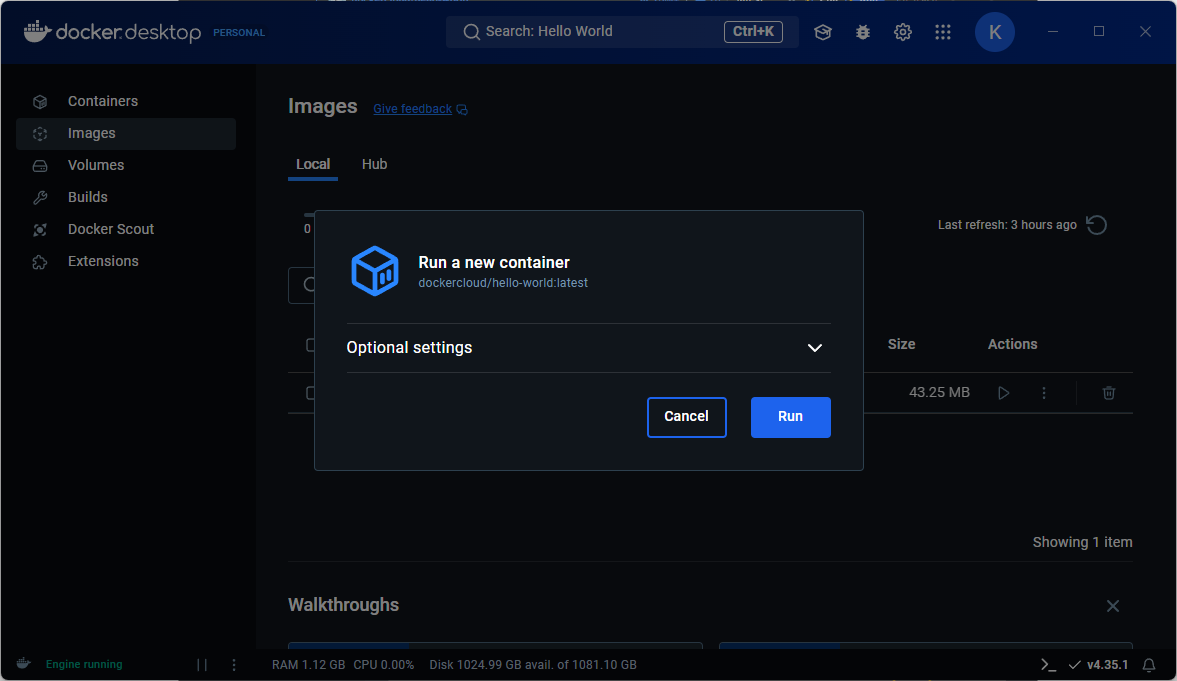Open Docker Scout in the sidebar
This screenshot has height=681, width=1177.
[x=126, y=230]
